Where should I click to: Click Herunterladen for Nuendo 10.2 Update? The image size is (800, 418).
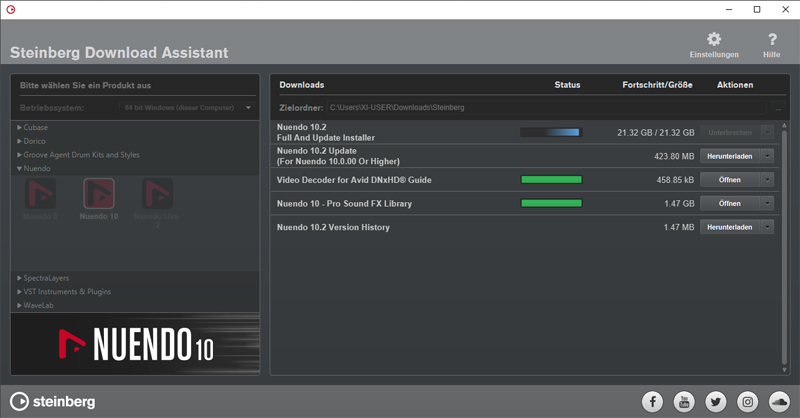[730, 156]
